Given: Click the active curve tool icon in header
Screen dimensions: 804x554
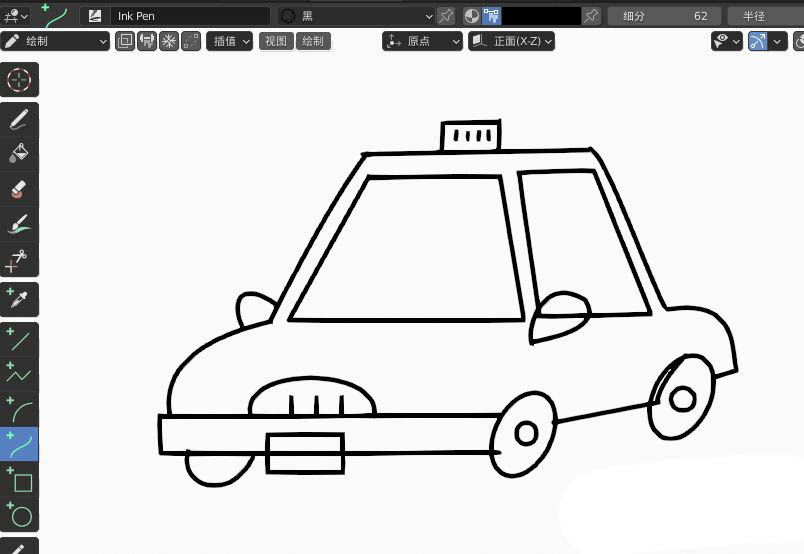Looking at the screenshot, I should pyautogui.click(x=55, y=15).
